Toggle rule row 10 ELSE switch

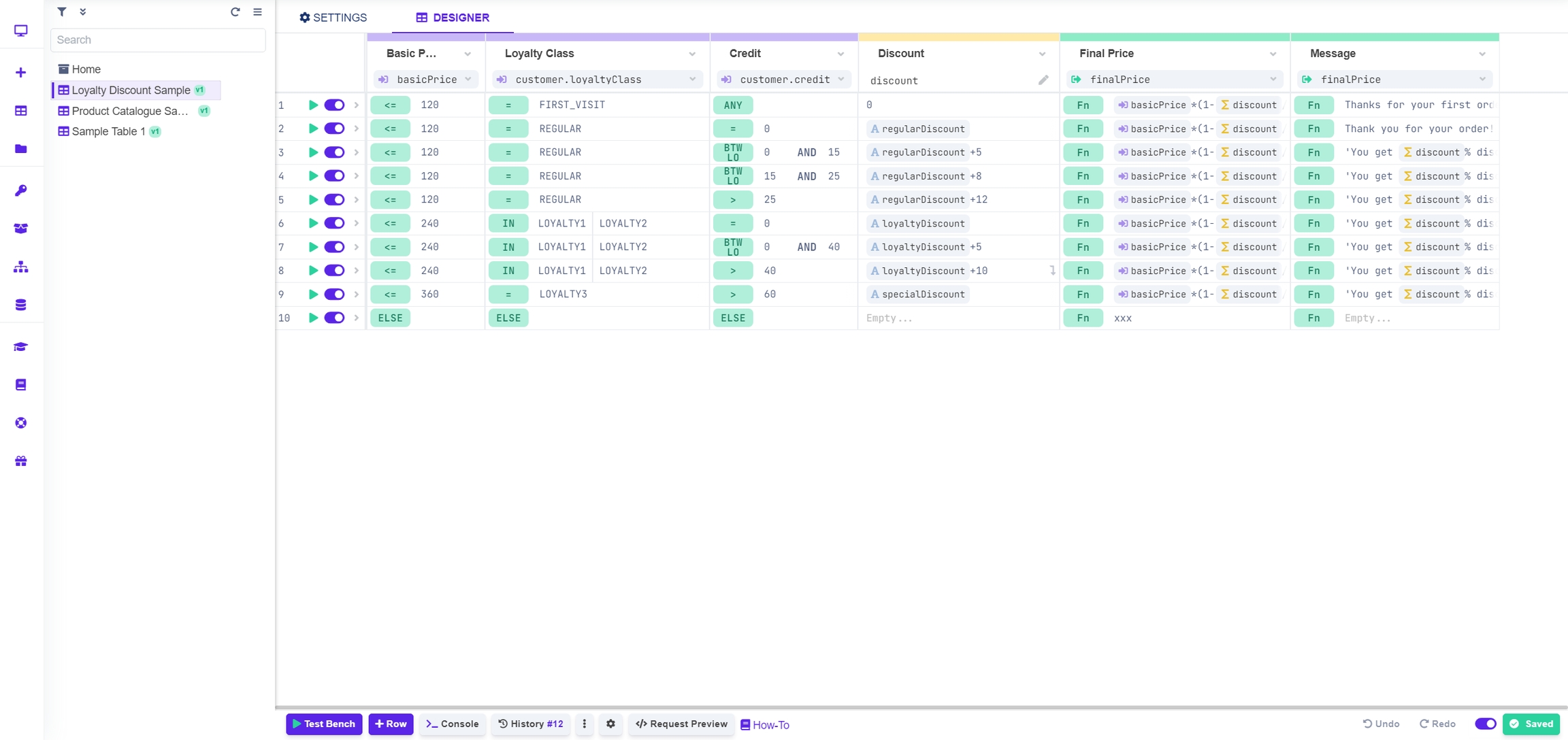pyautogui.click(x=334, y=318)
